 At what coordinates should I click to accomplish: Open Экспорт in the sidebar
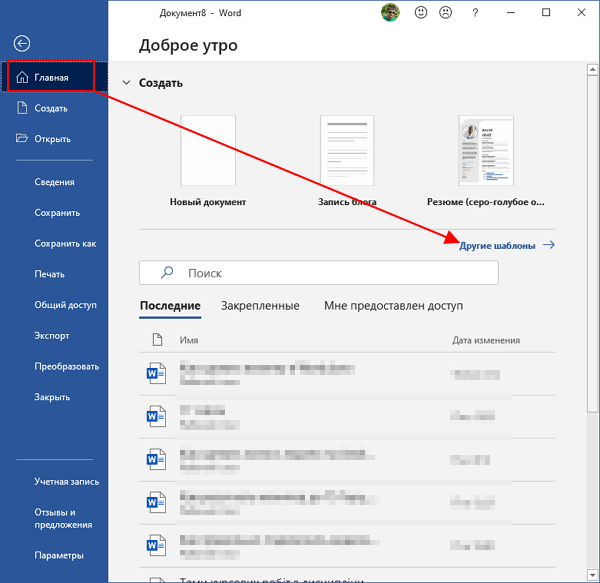pyautogui.click(x=54, y=336)
